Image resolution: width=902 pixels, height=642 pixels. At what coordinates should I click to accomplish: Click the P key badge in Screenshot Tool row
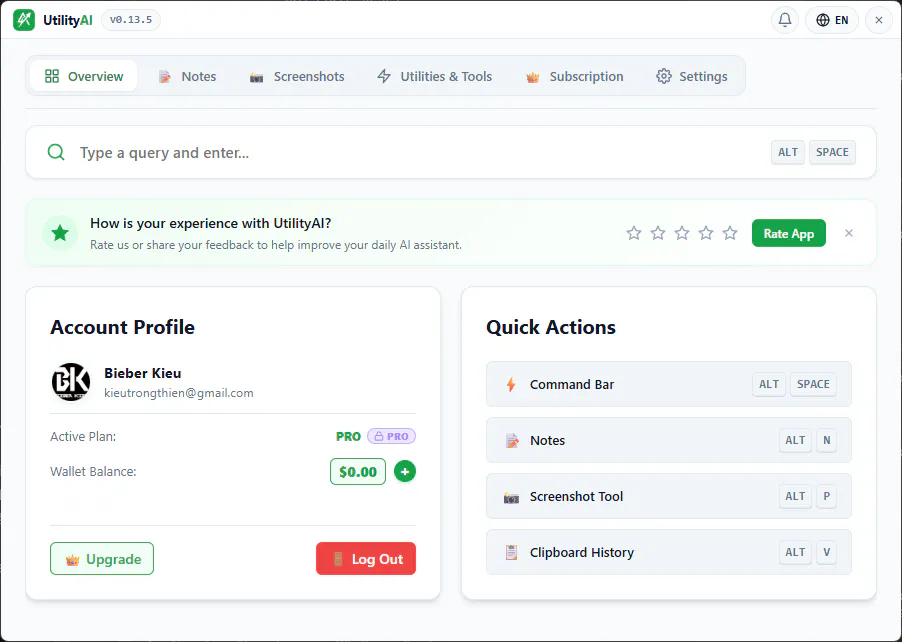tap(827, 496)
